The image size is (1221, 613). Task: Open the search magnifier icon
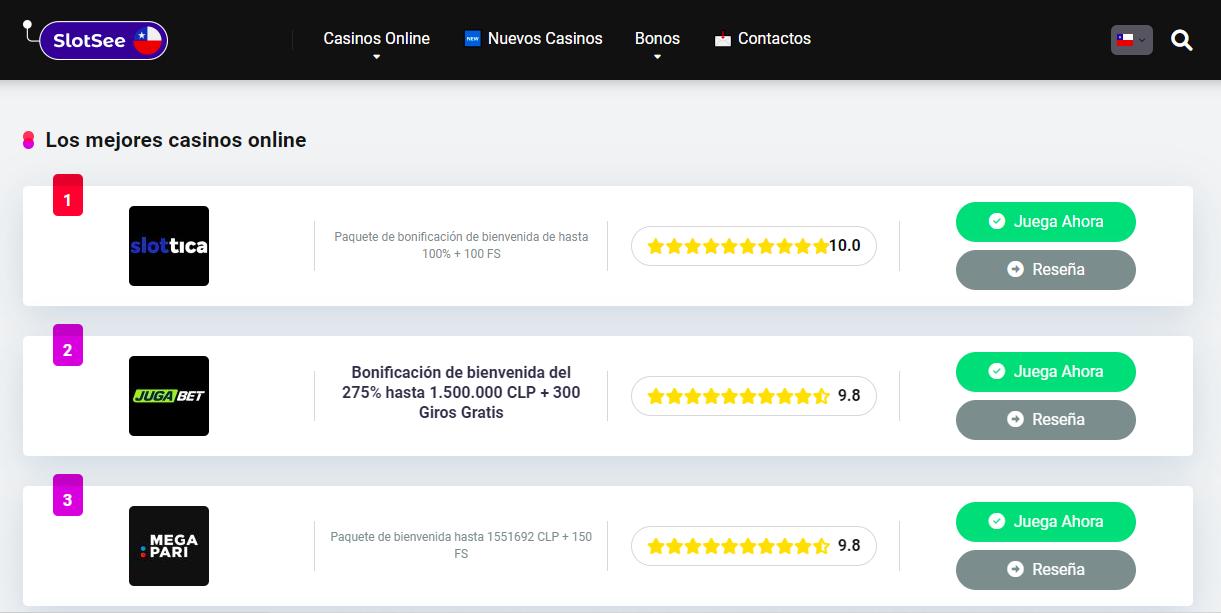pyautogui.click(x=1181, y=40)
